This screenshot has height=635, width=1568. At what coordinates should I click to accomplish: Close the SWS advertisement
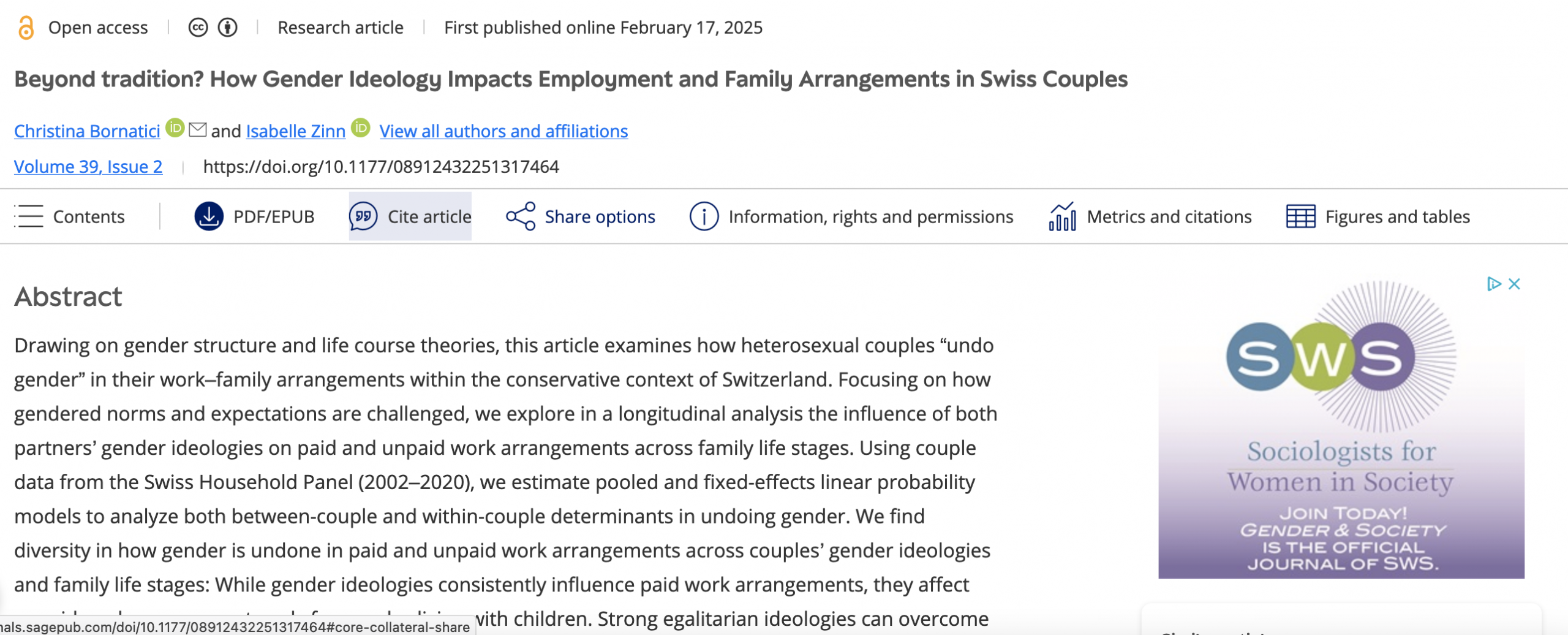1515,284
